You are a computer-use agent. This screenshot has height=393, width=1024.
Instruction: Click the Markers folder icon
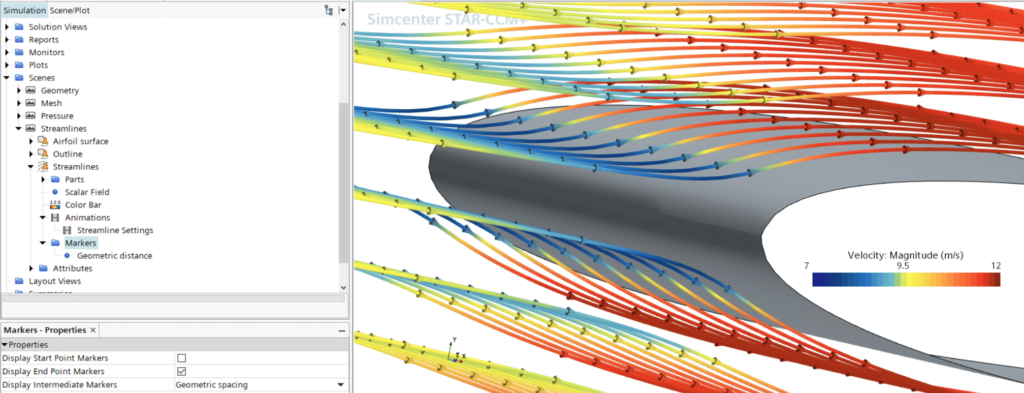(x=55, y=243)
